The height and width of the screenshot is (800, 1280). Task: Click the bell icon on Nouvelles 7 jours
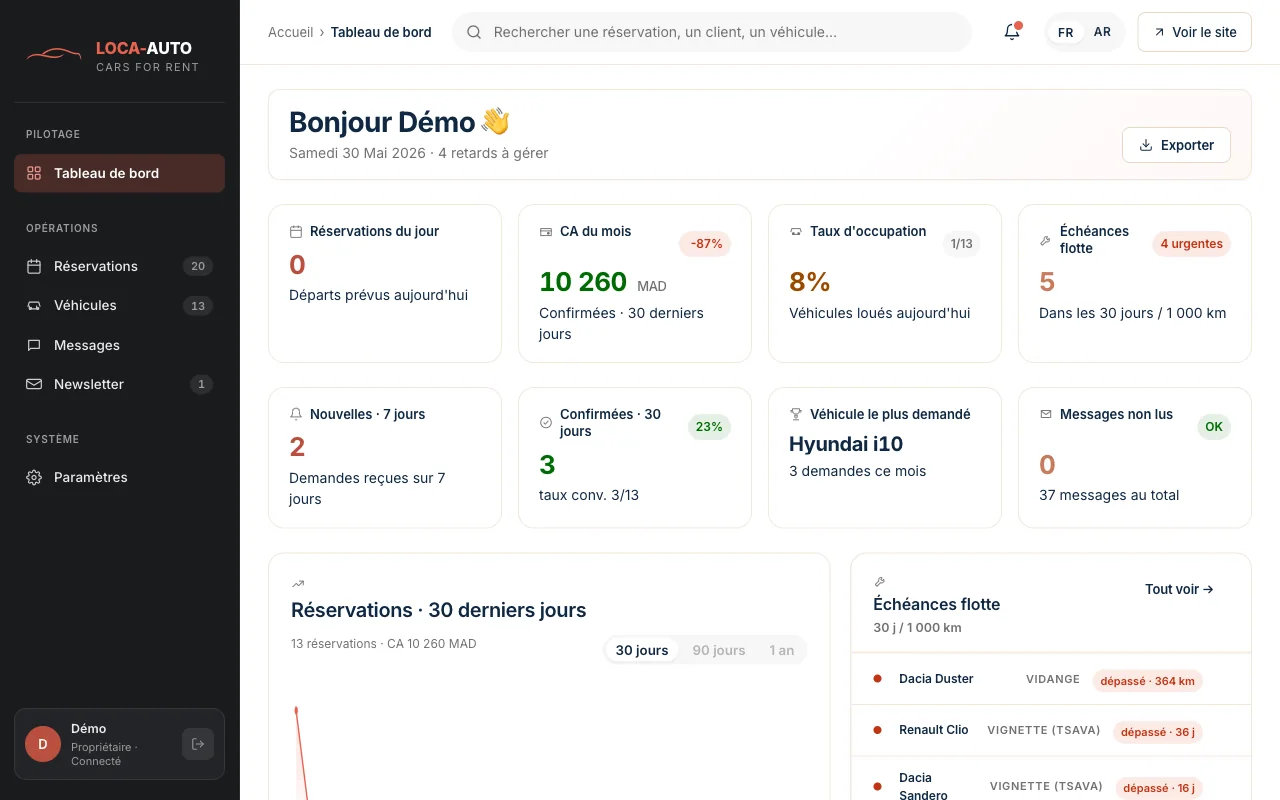pyautogui.click(x=296, y=414)
